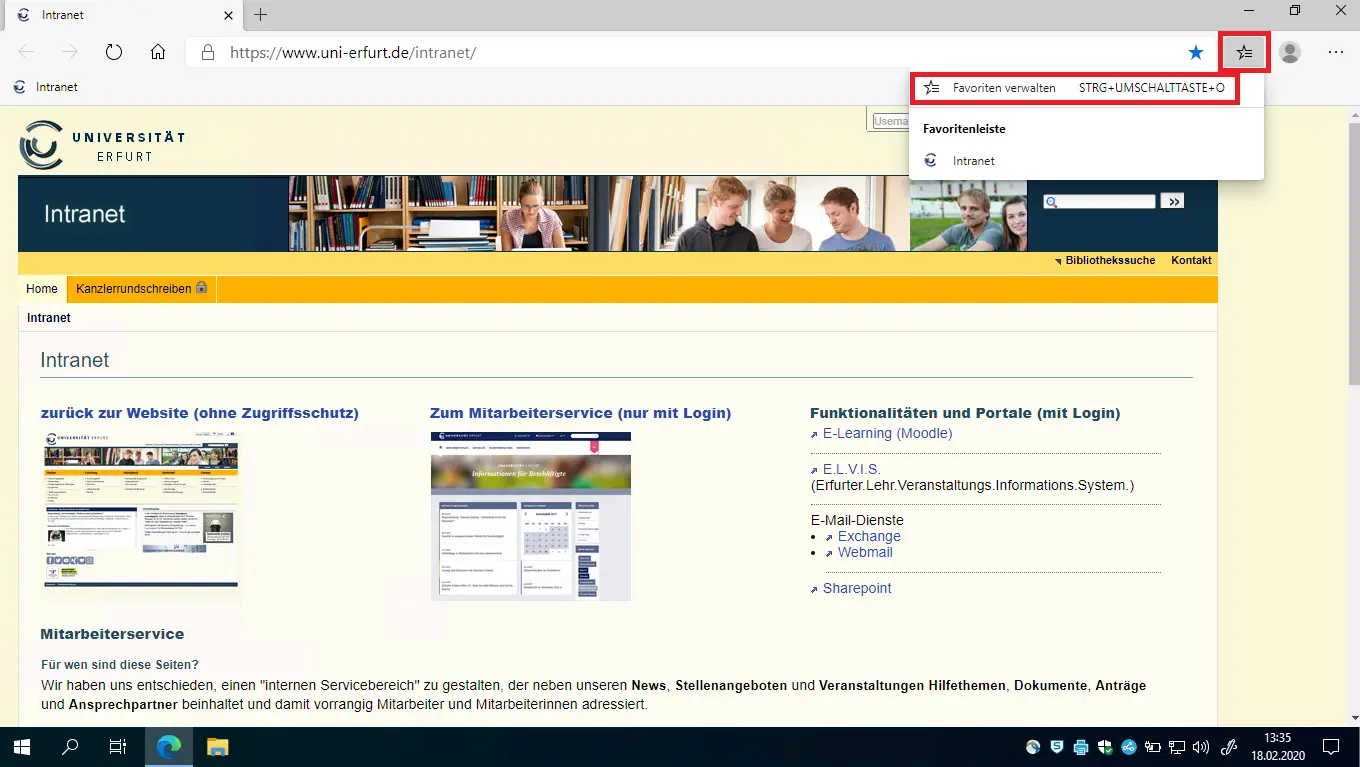Screen dimensions: 1360x767
Task: Click the Windows Task View icon
Action: point(118,746)
